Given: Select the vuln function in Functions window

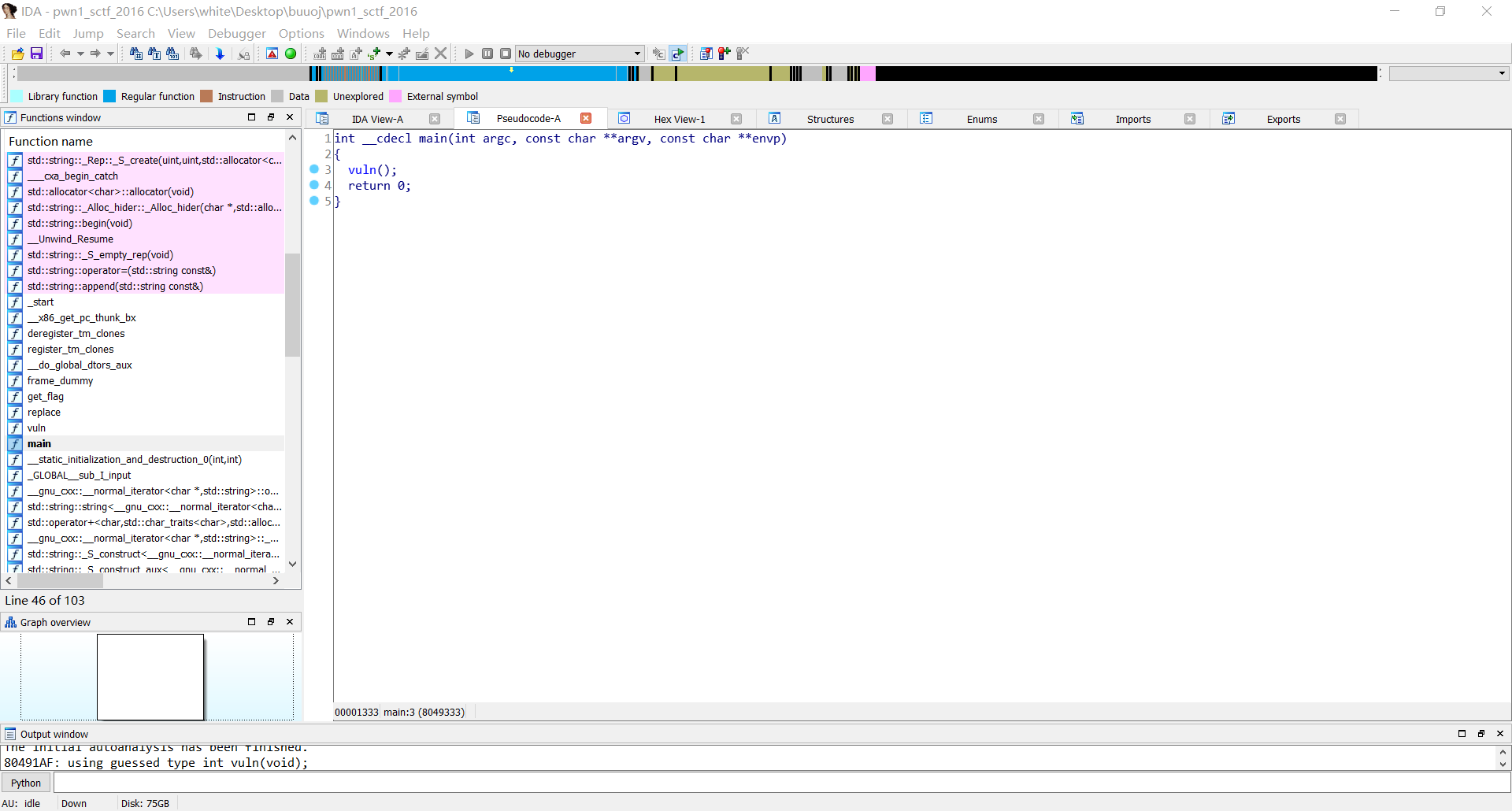Looking at the screenshot, I should click(37, 428).
